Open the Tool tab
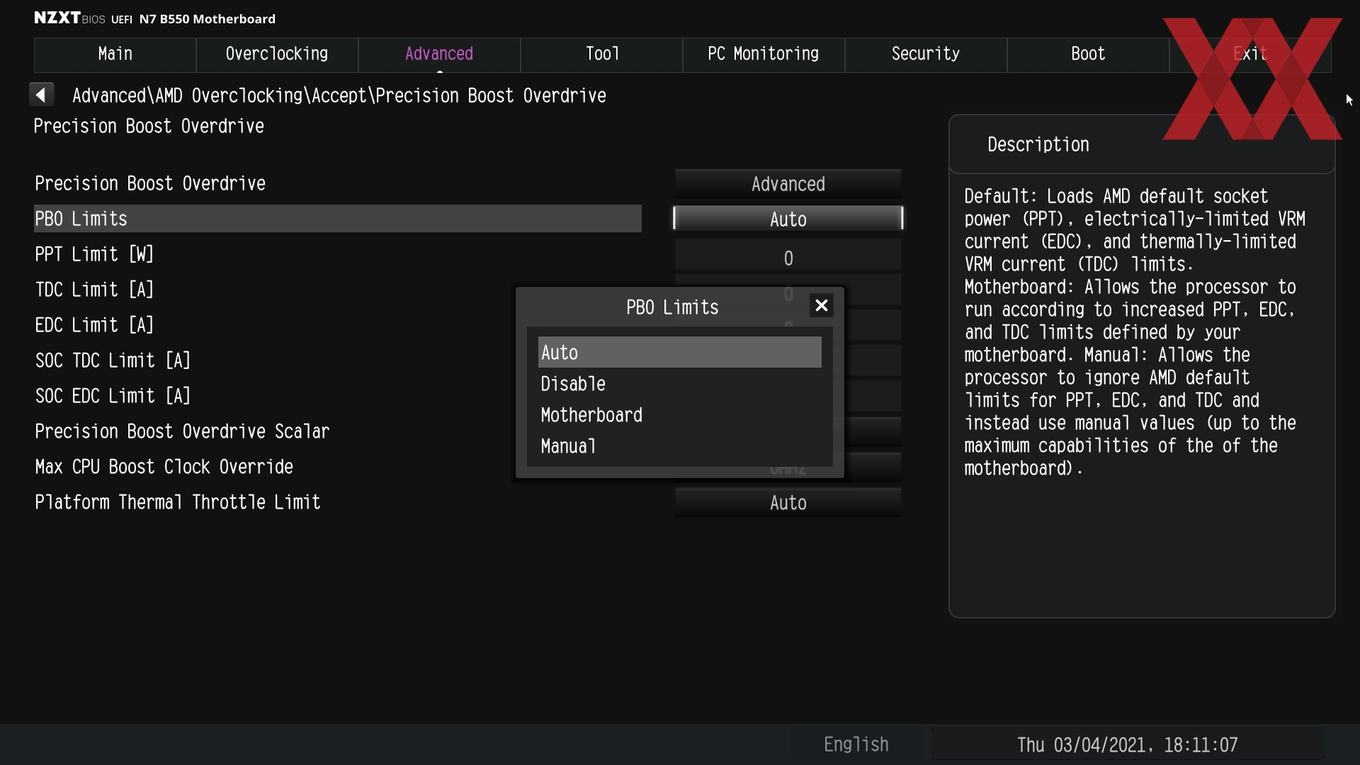 coord(602,54)
